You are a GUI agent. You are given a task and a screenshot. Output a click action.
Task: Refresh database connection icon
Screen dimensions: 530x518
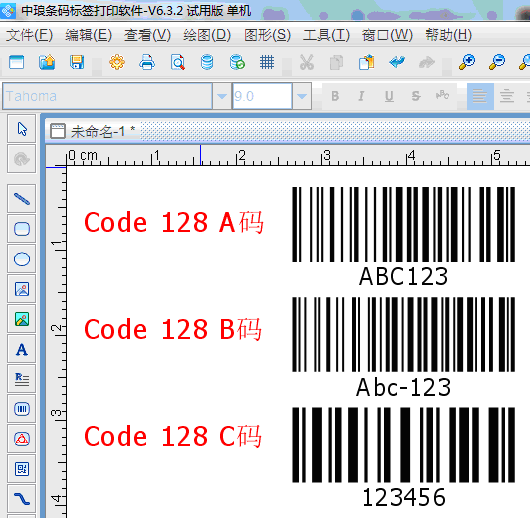pyautogui.click(x=237, y=62)
